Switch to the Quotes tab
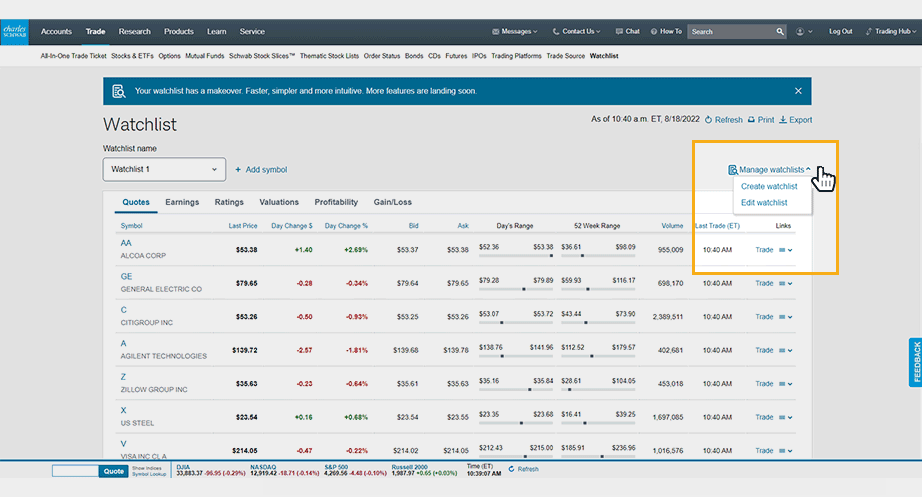Screen dimensions: 922x497 (x=136, y=202)
